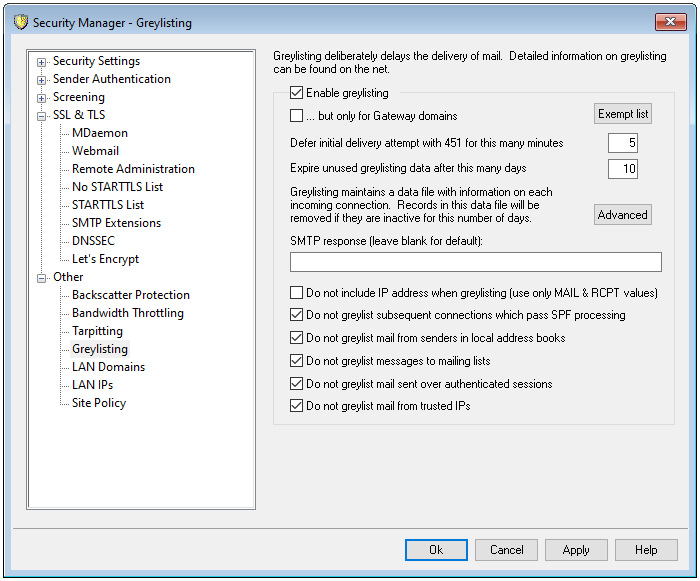Expand the Security Settings tree node

(x=42, y=62)
